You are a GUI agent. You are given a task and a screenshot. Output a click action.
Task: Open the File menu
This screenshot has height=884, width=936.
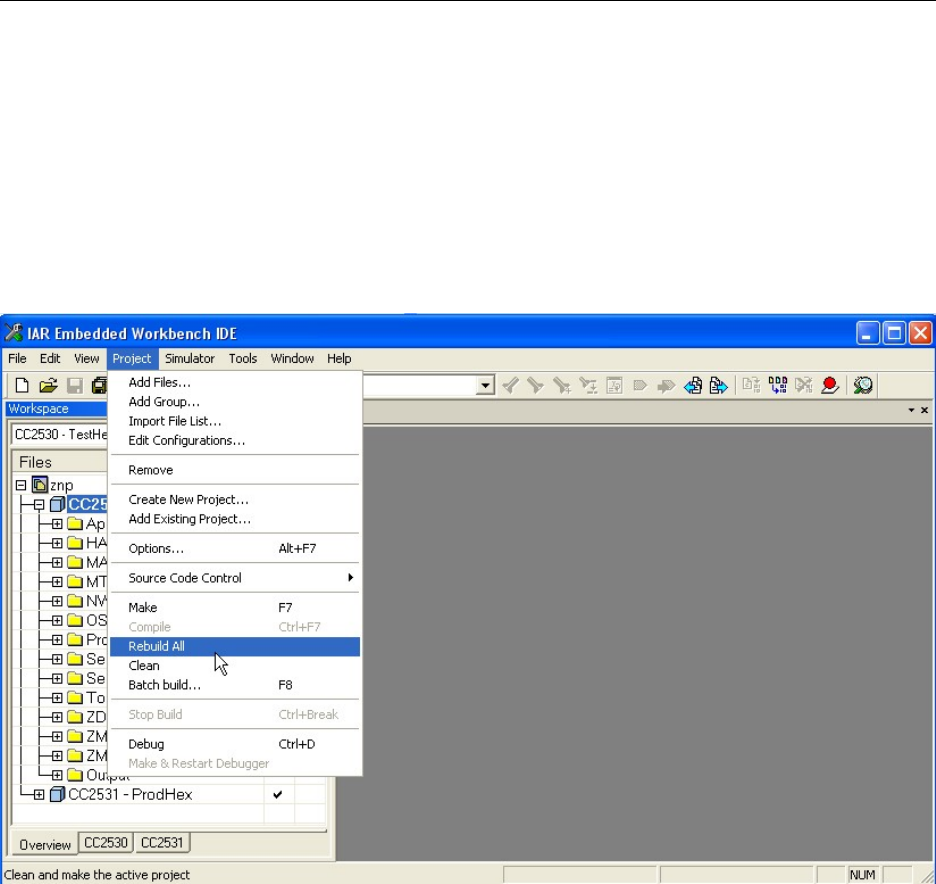[17, 359]
